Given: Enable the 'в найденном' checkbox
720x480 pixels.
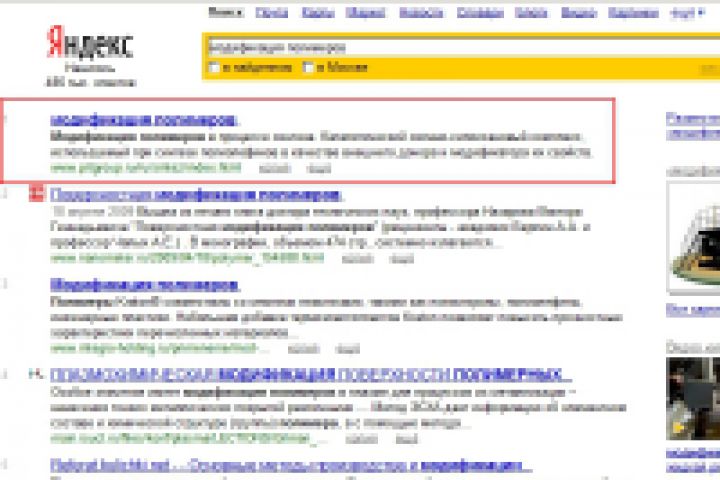Looking at the screenshot, I should point(214,68).
